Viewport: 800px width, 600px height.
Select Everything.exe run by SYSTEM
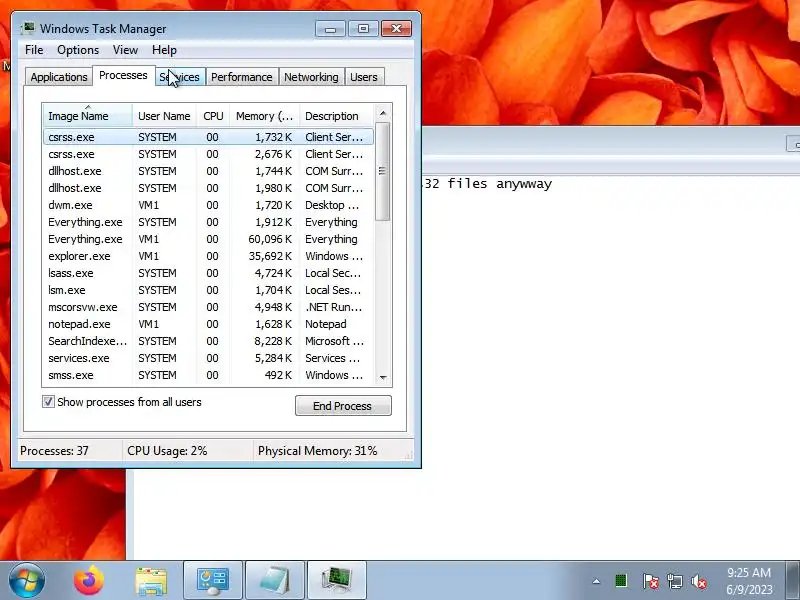tap(208, 222)
